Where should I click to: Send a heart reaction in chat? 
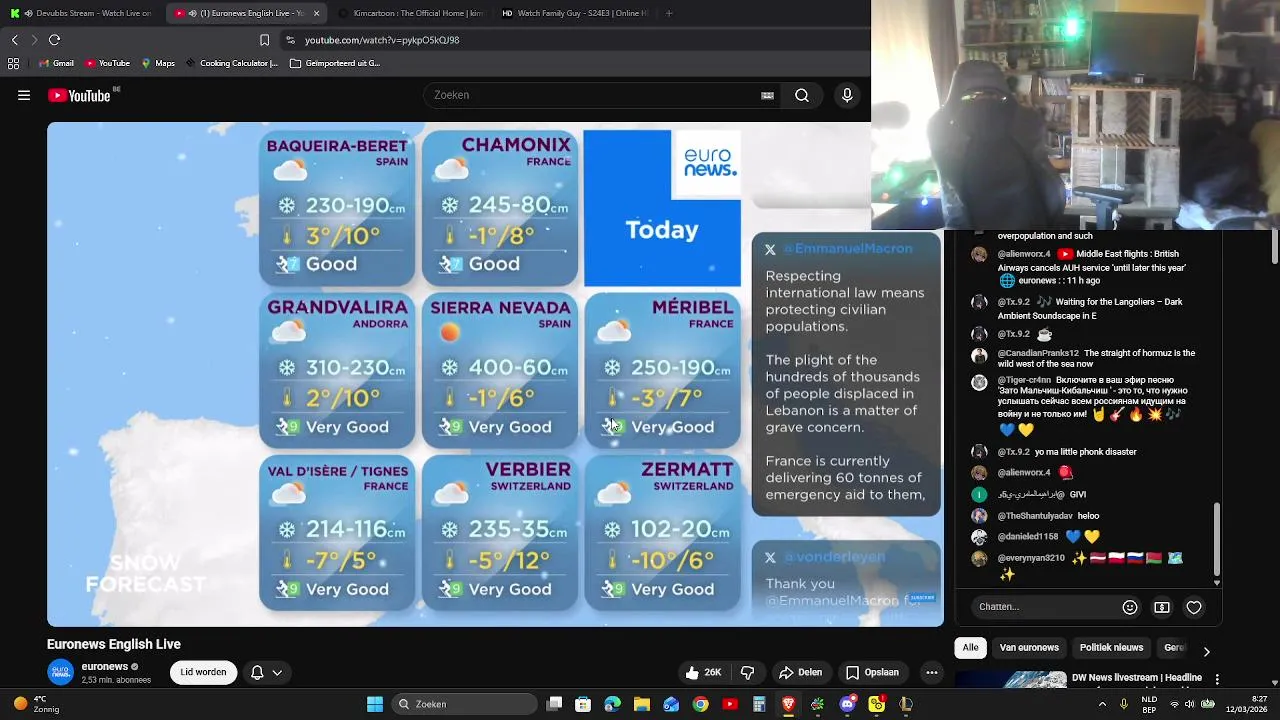point(1194,607)
